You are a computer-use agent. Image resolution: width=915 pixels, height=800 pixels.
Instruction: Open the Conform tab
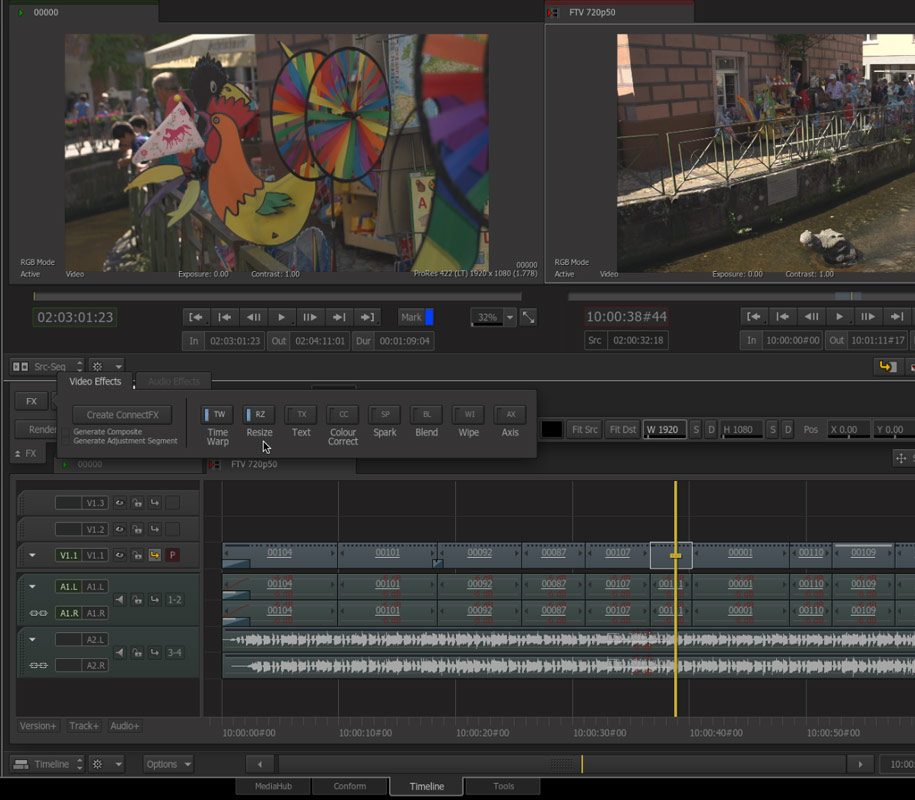[x=350, y=786]
